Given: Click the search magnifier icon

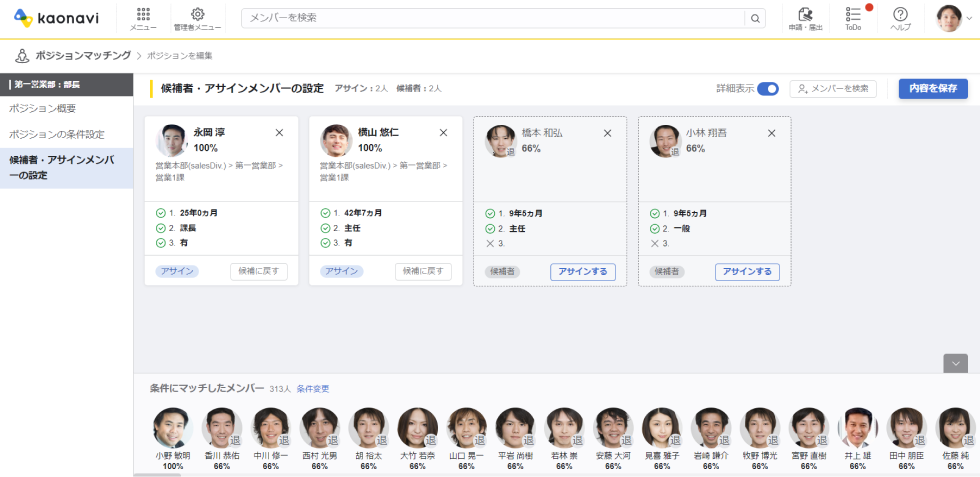Looking at the screenshot, I should pyautogui.click(x=755, y=18).
